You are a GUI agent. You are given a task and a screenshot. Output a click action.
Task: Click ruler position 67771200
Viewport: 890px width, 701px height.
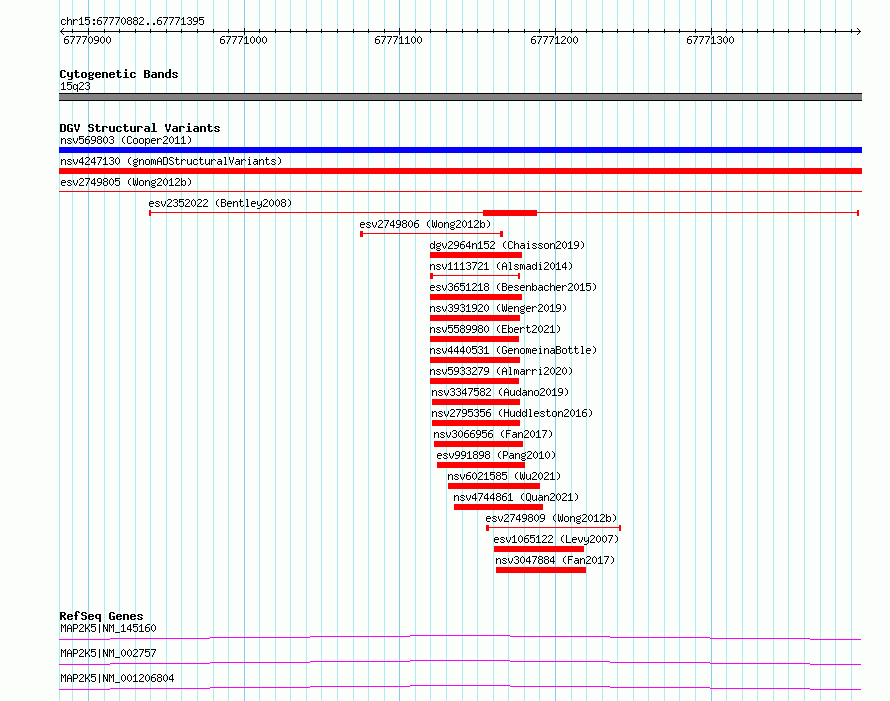(x=554, y=40)
